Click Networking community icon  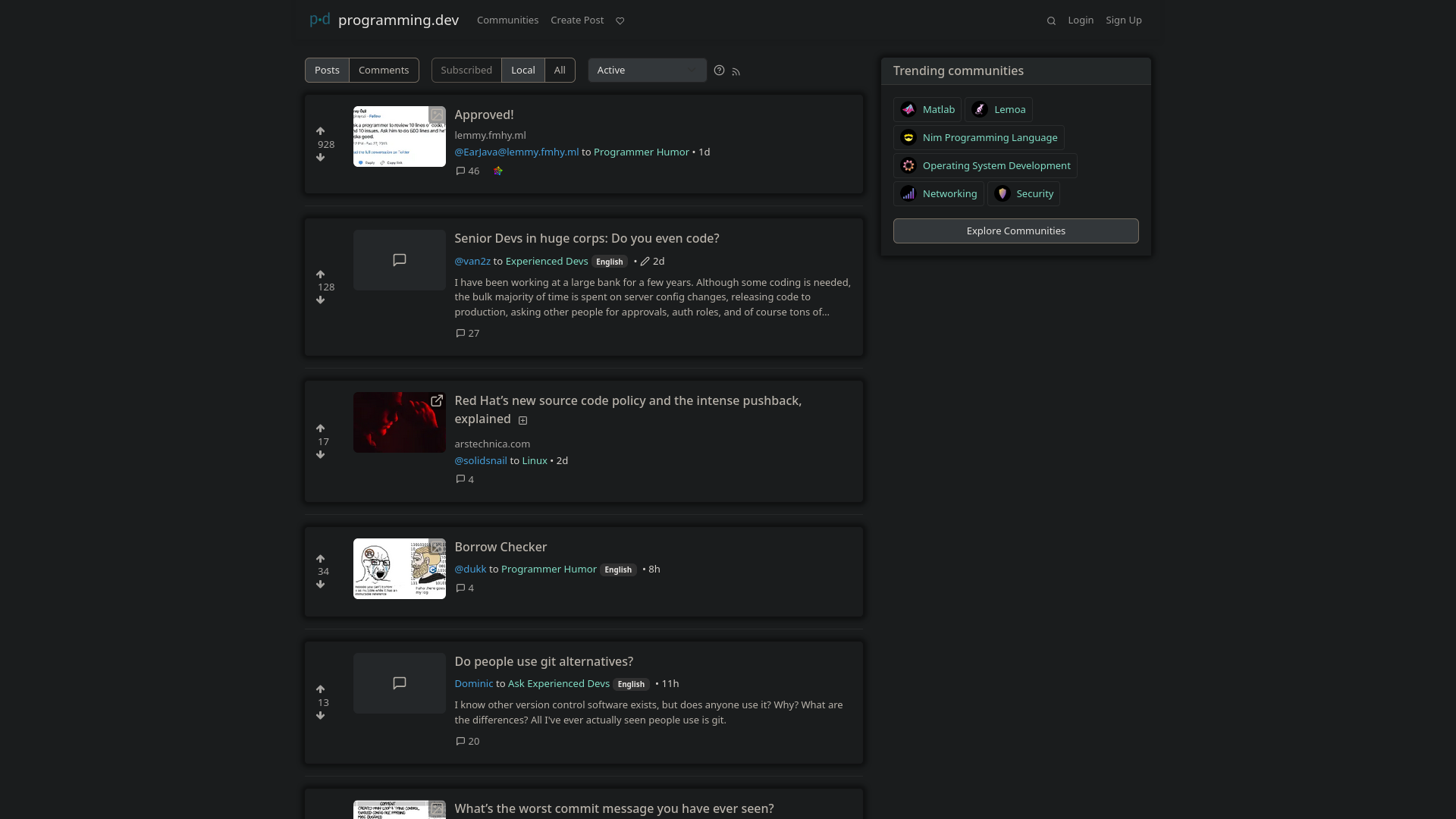908,194
